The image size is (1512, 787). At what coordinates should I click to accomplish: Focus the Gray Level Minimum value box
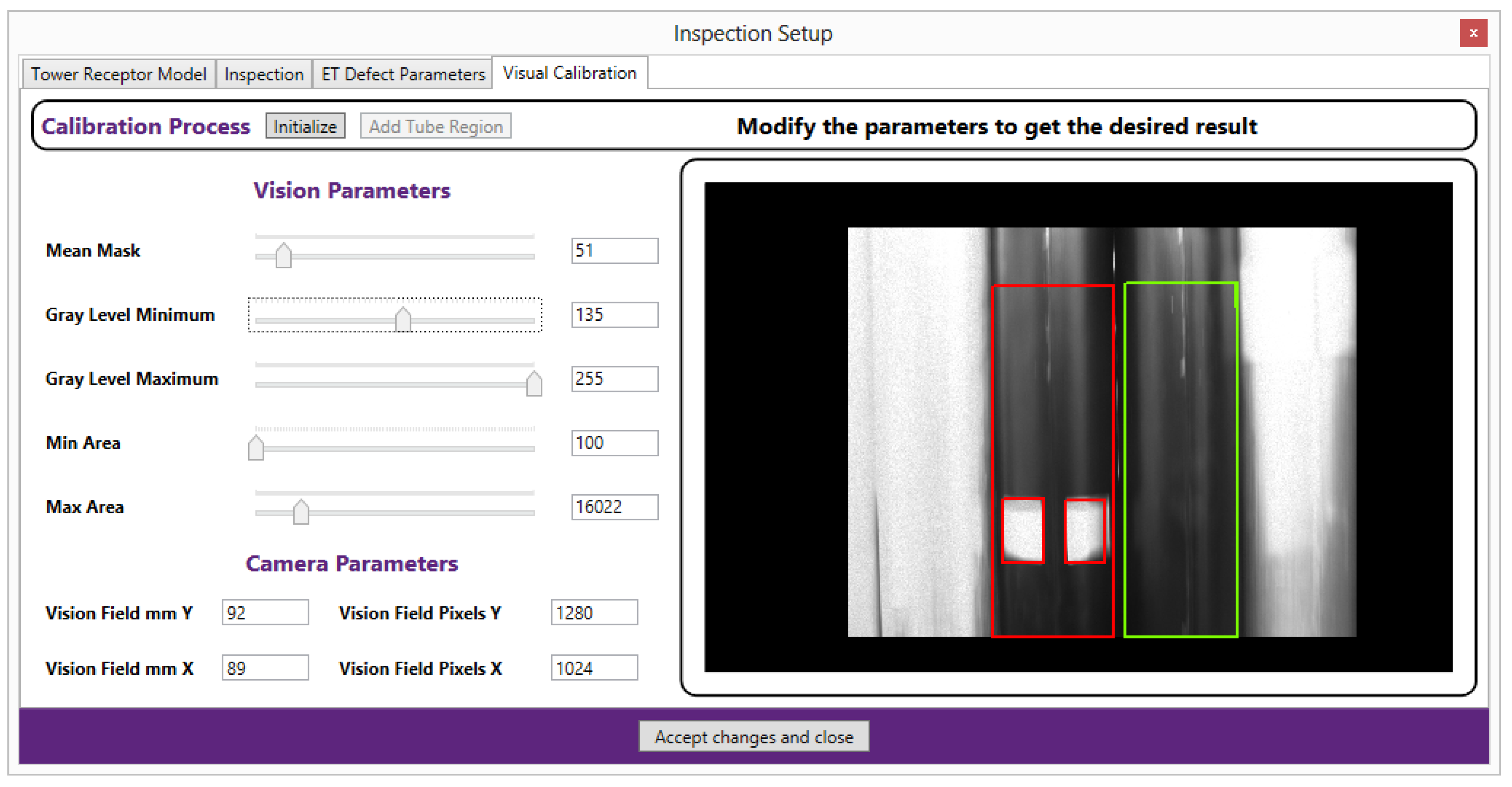614,315
